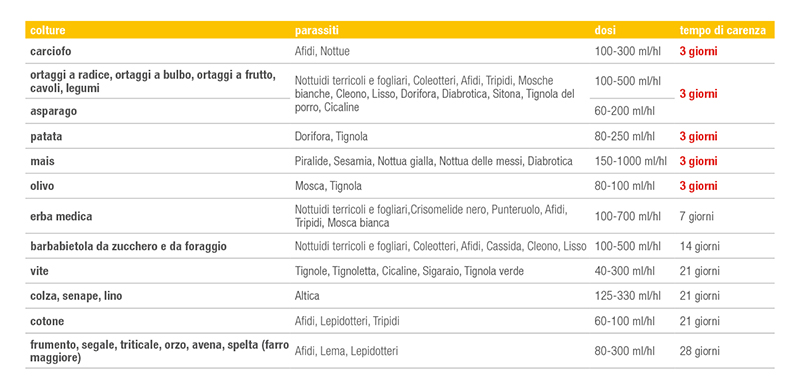This screenshot has width=800, height=390.
Task: Click the 'cotone' crop label
Action: [x=47, y=322]
